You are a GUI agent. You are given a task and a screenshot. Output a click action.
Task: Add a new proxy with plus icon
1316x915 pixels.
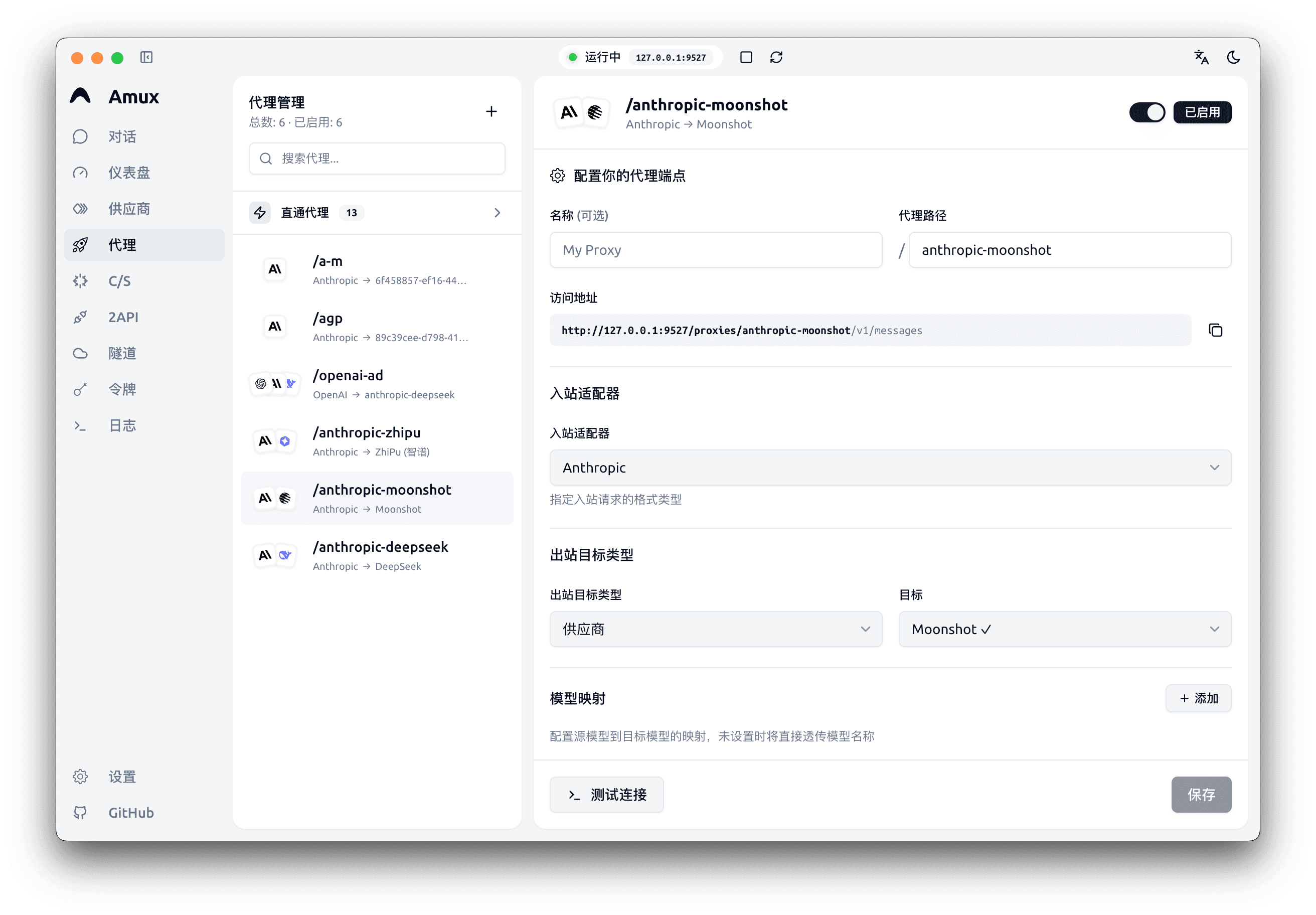(491, 111)
